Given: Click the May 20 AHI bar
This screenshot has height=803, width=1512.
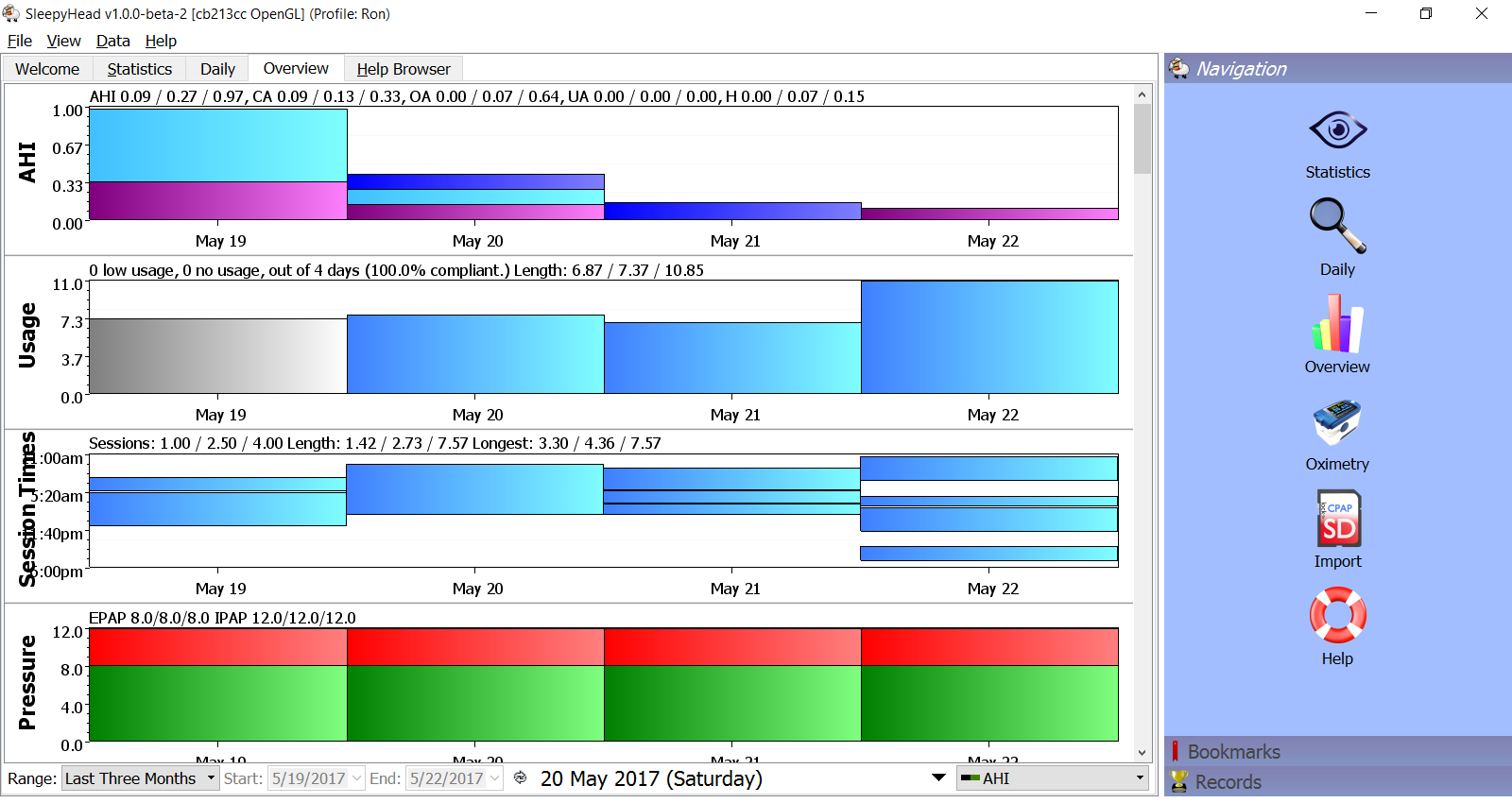Looking at the screenshot, I should (x=475, y=196).
